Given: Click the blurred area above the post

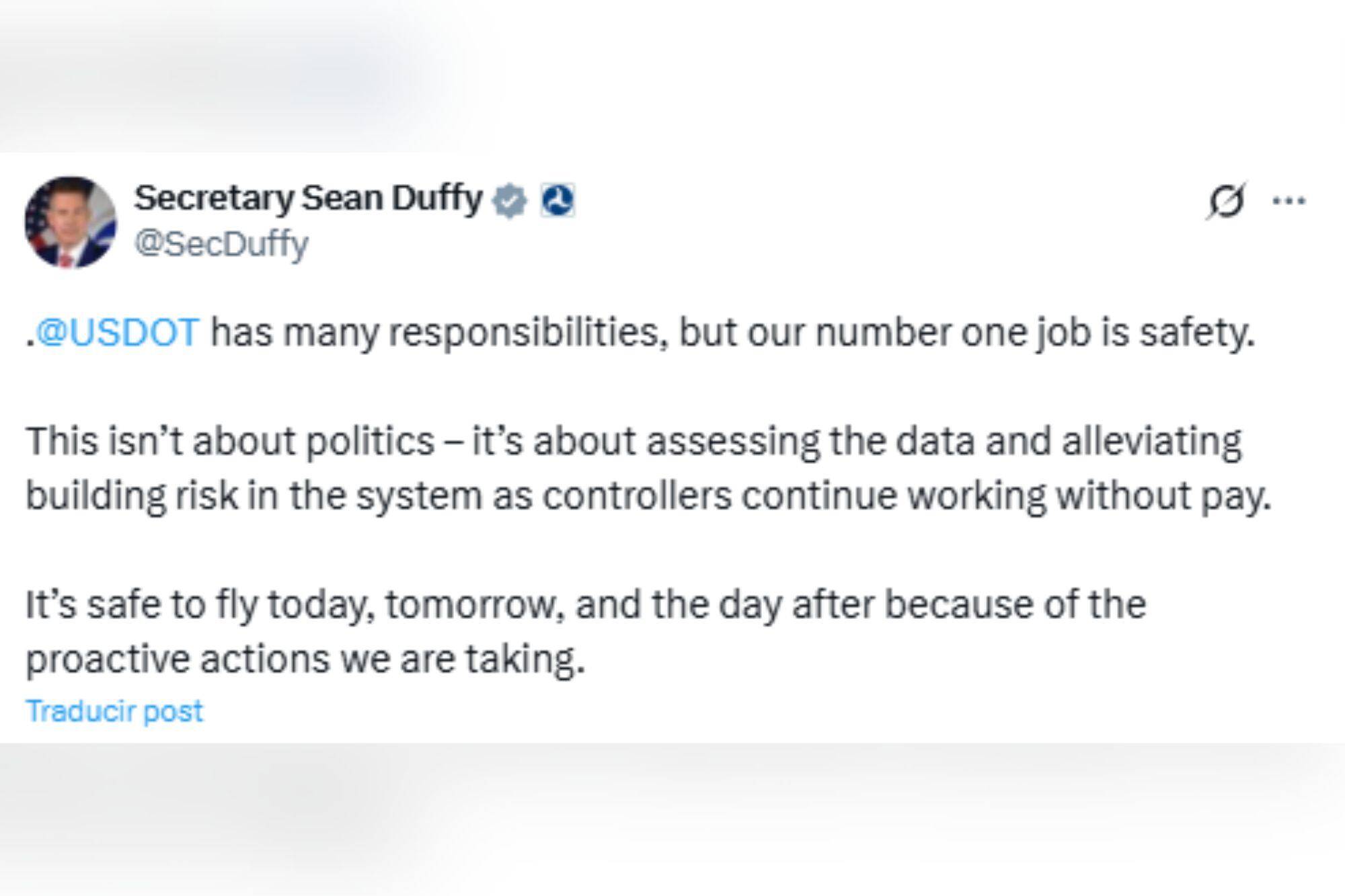Looking at the screenshot, I should coord(672,74).
